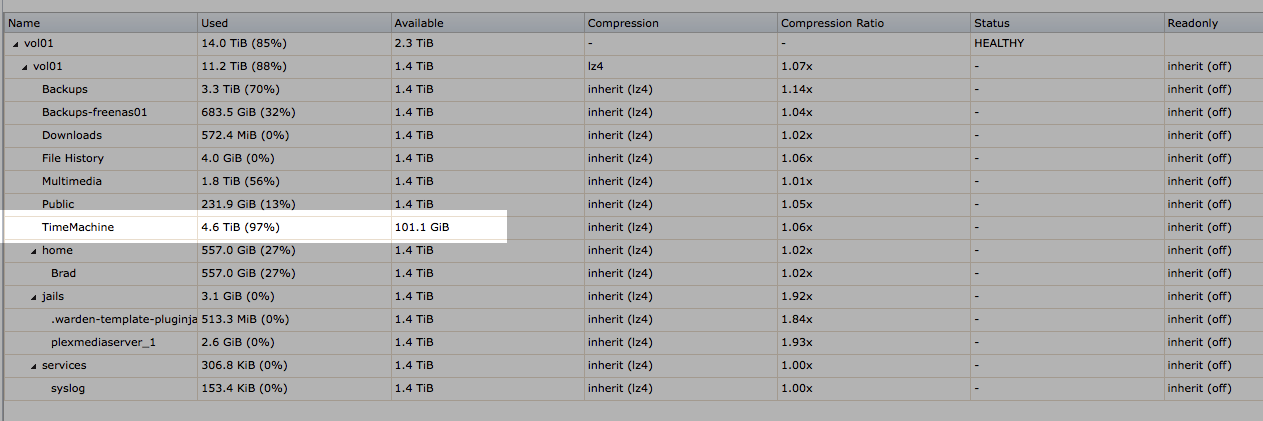Collapse the top-level vol01 pool

pos(16,44)
